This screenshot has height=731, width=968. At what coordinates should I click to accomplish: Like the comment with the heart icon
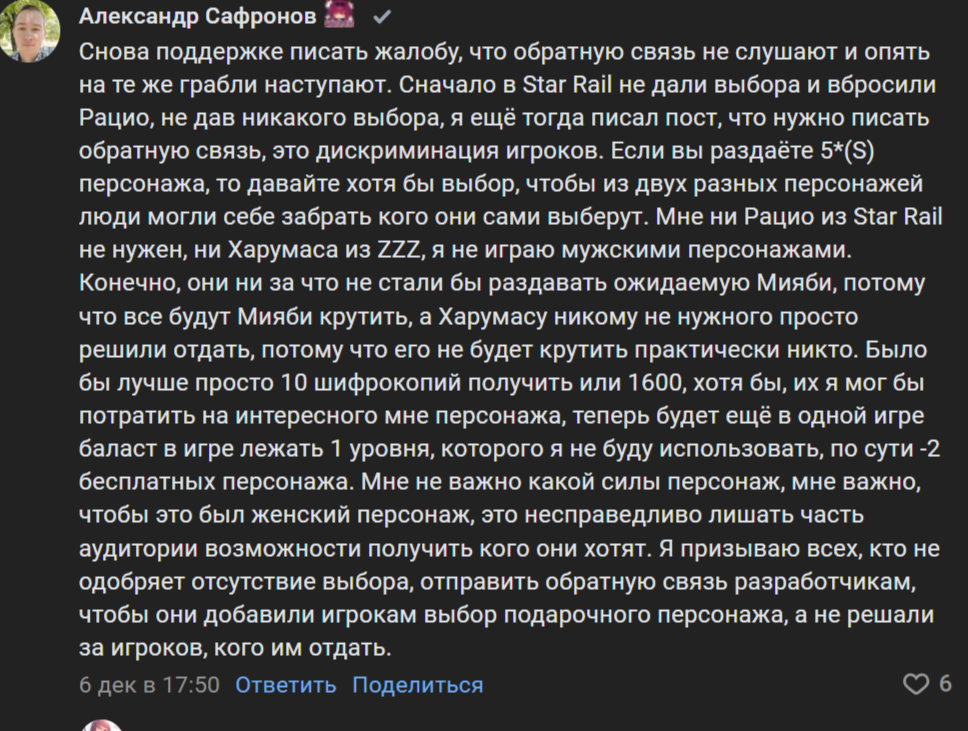(x=916, y=684)
